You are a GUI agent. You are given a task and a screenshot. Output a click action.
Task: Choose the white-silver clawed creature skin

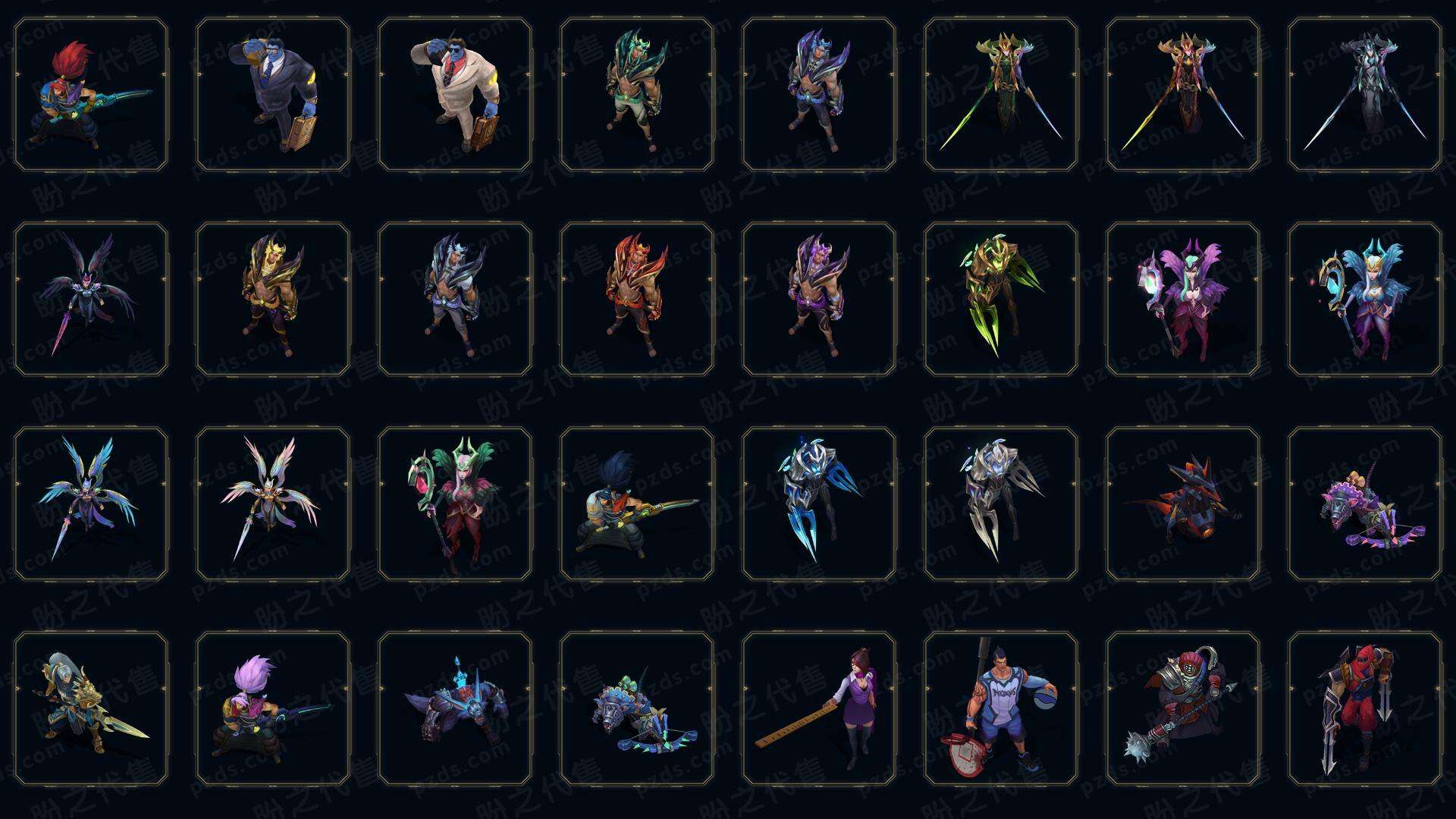coord(1001,504)
